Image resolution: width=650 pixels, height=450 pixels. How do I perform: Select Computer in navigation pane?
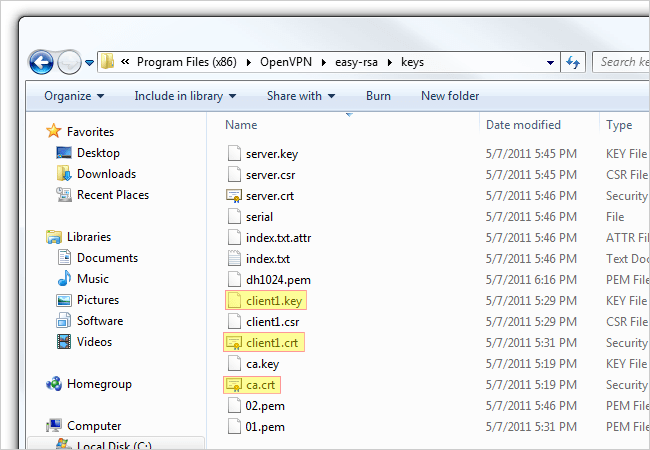pyautogui.click(x=94, y=426)
